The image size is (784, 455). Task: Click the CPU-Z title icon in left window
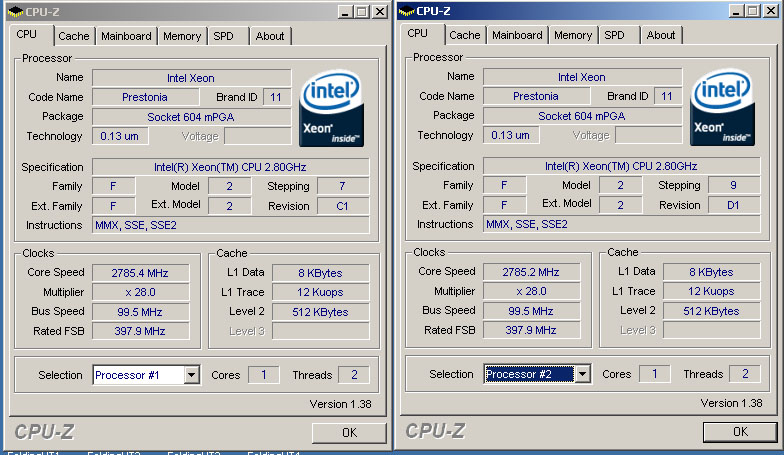16,12
